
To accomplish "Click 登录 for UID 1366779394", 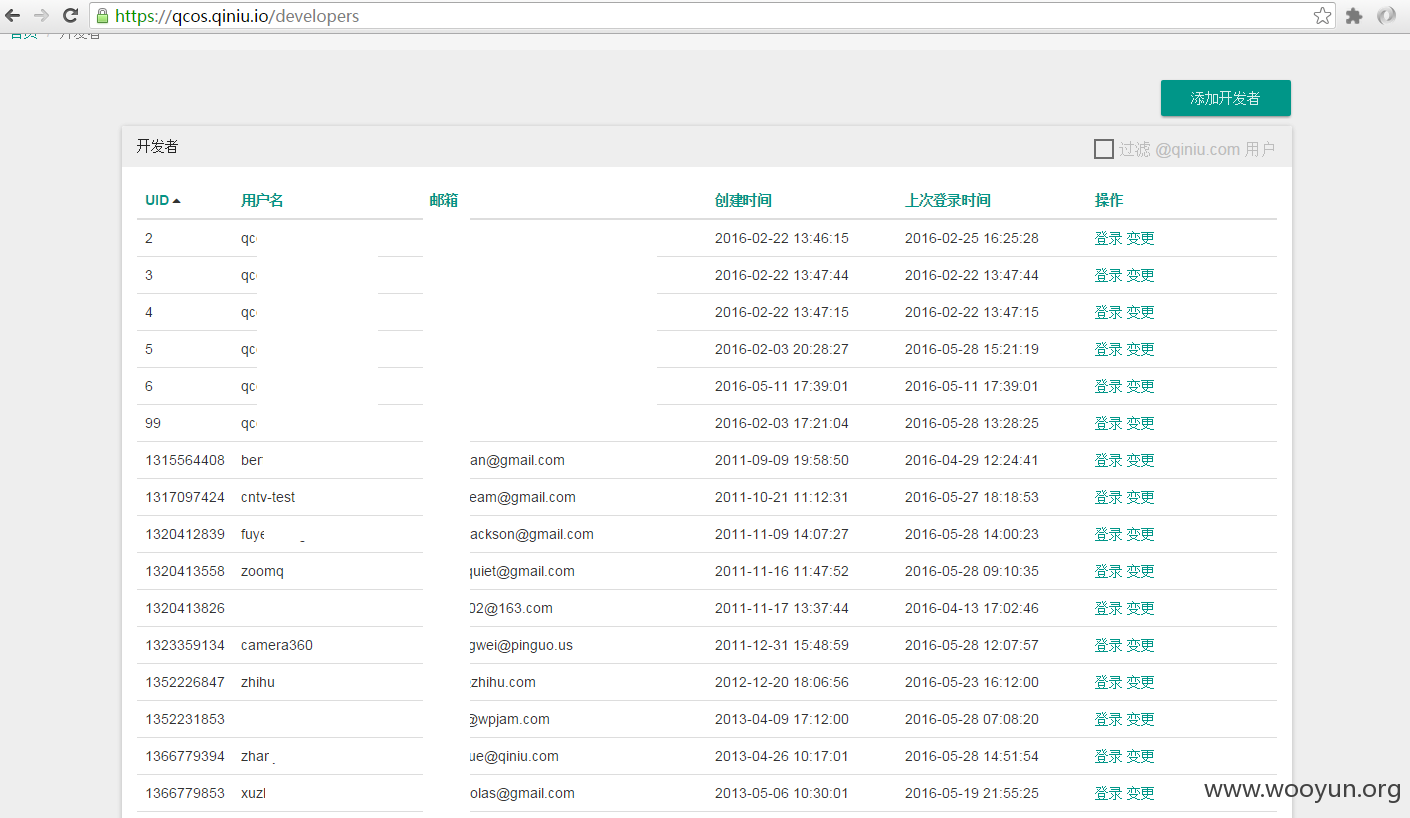I will 1108,756.
